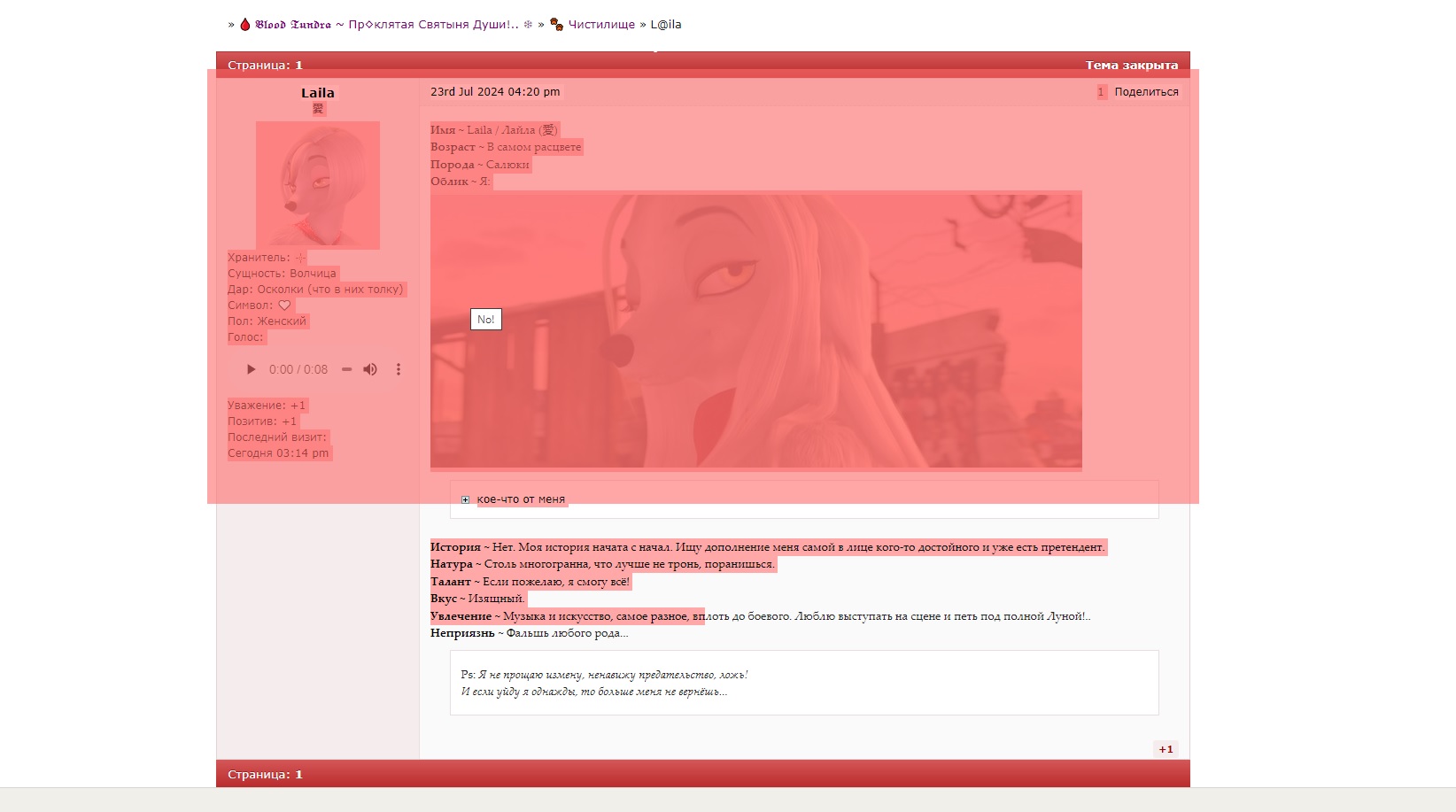Click the 'Вкус ~ Изящный' line
The image size is (1456, 812).
click(x=477, y=599)
